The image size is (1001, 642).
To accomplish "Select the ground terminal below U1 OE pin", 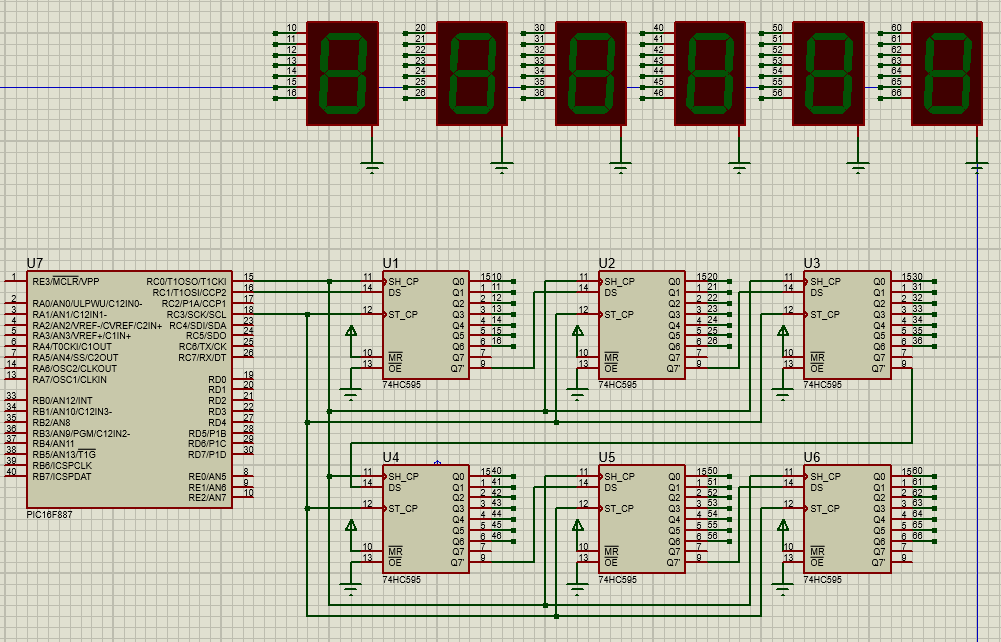I will 350,395.
